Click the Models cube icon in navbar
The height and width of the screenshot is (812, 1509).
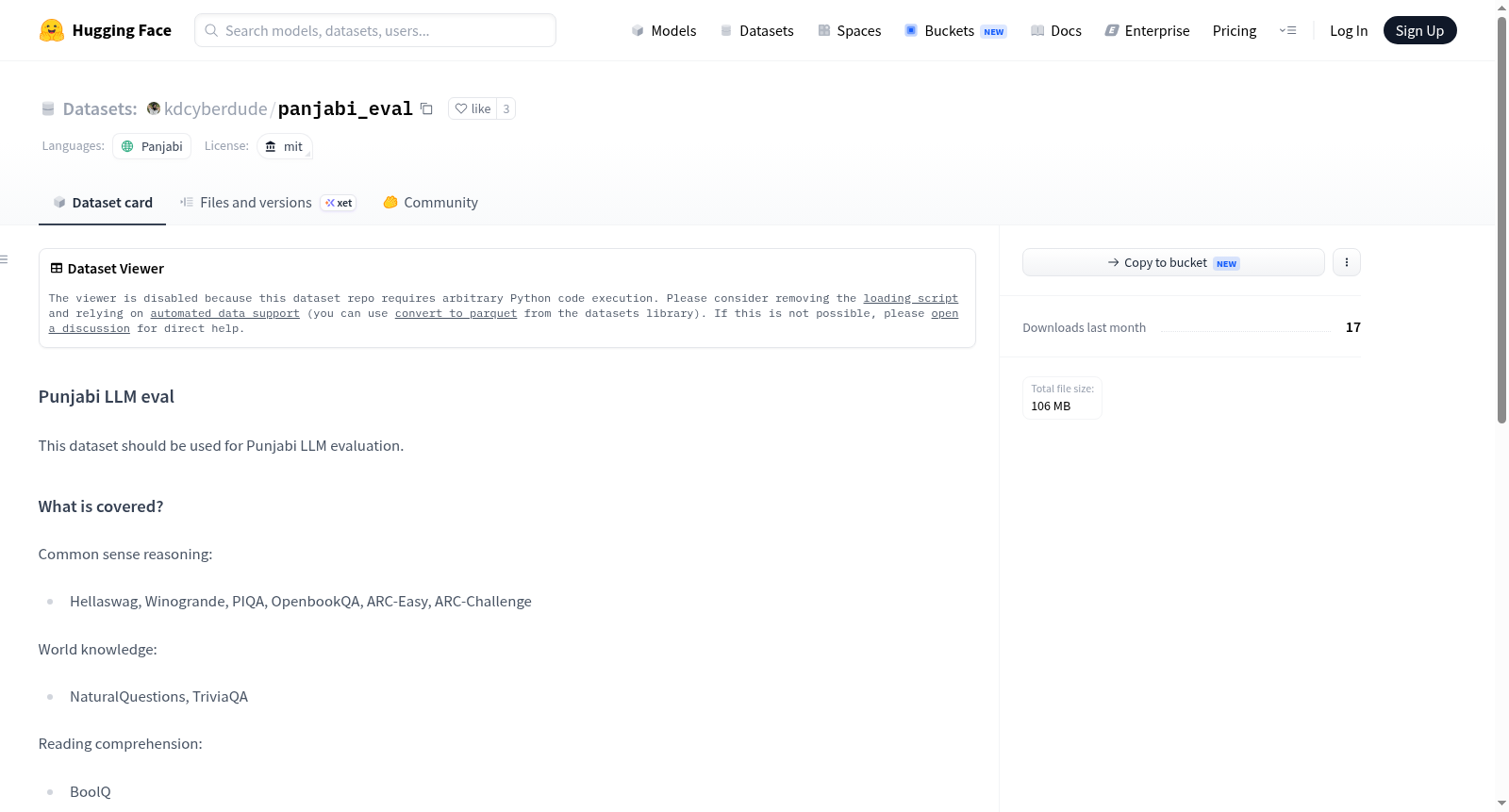[638, 30]
